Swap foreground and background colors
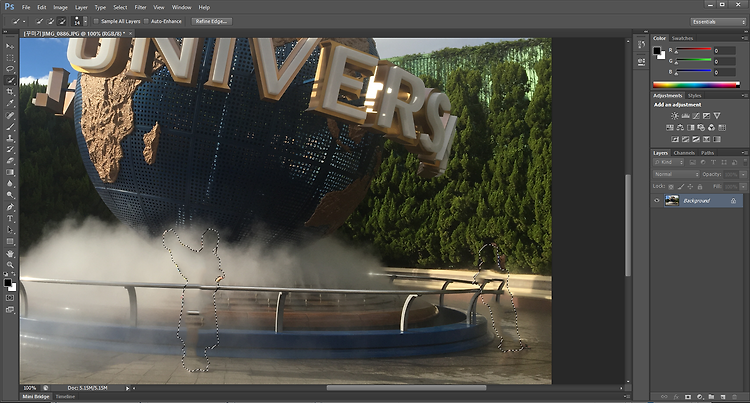The height and width of the screenshot is (403, 750). click(x=13, y=274)
